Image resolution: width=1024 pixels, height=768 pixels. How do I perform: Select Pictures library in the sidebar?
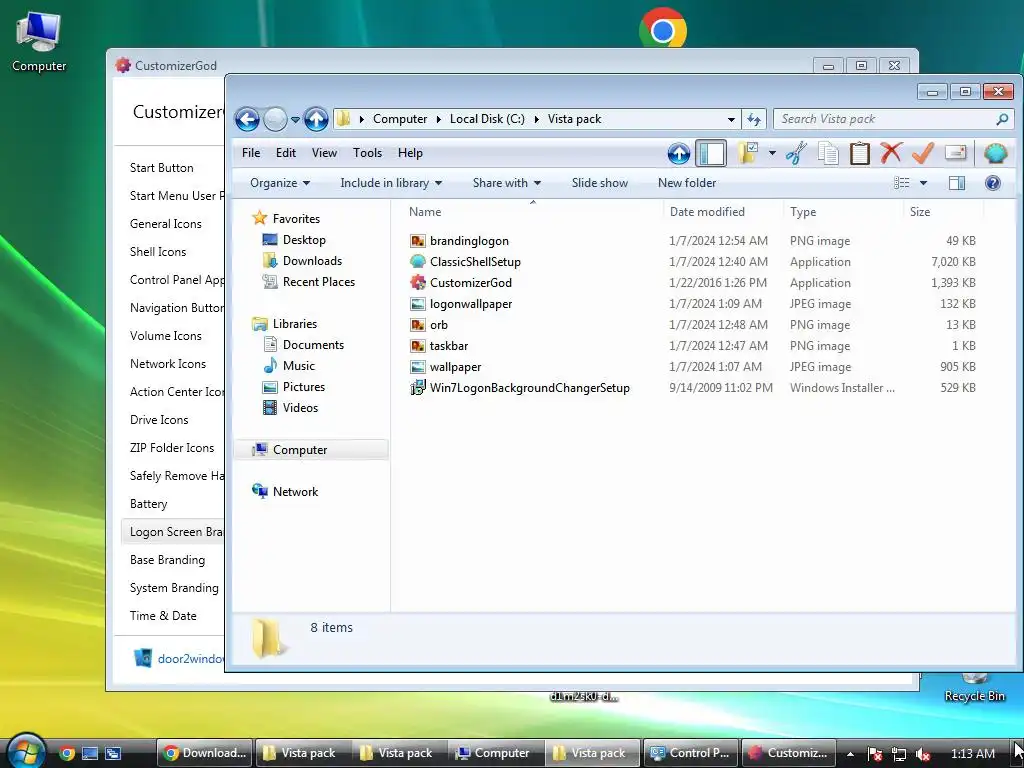[x=304, y=387]
